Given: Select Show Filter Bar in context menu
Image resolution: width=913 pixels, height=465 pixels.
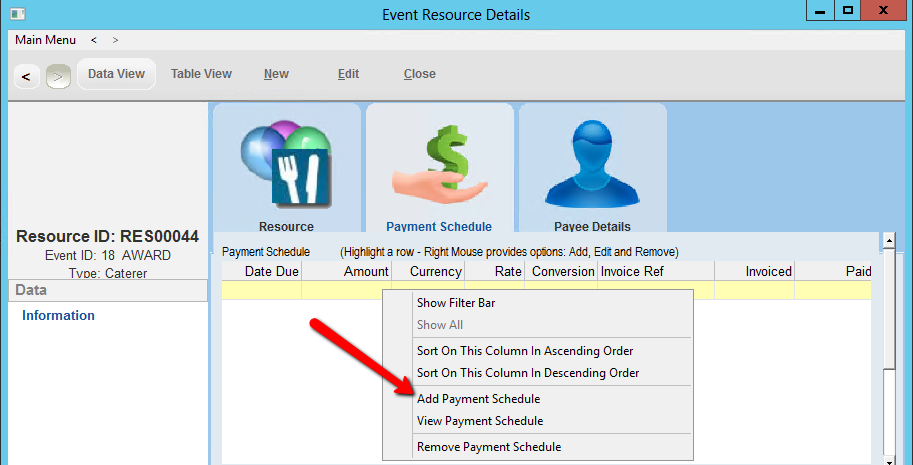Looking at the screenshot, I should click(x=456, y=303).
